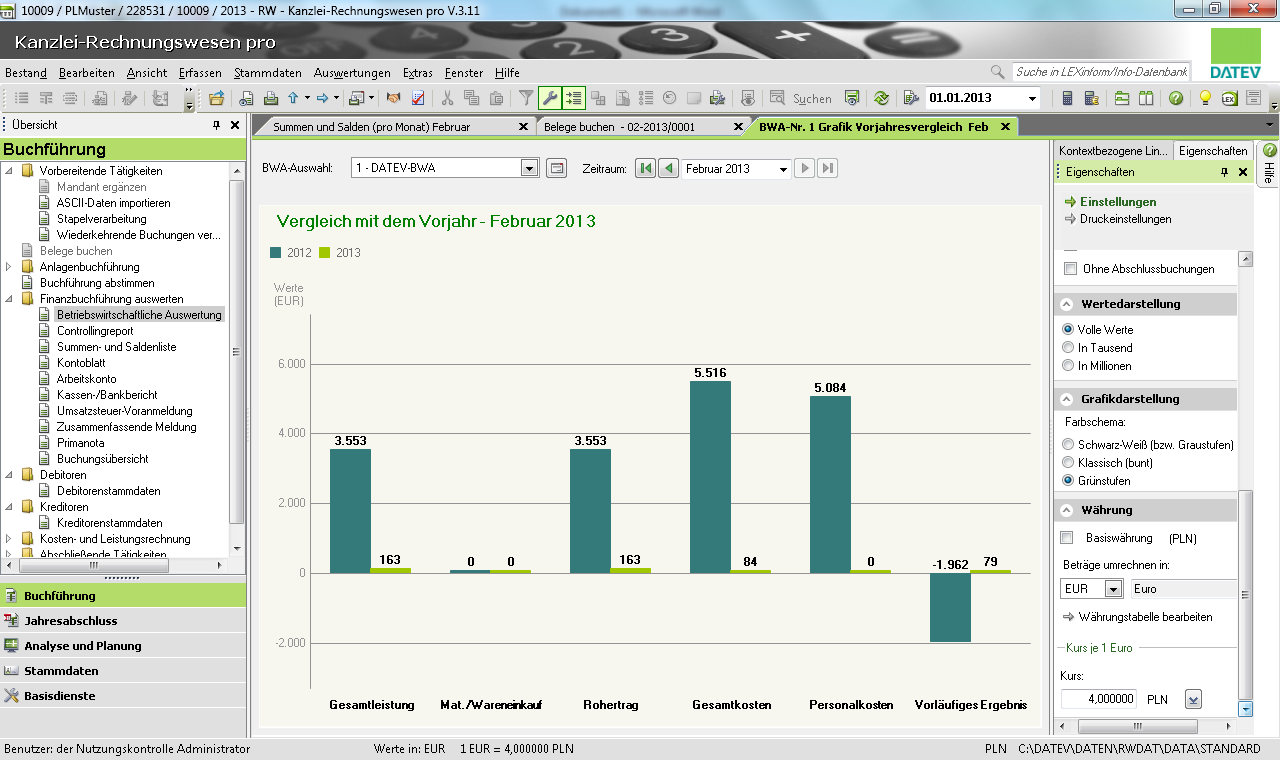Select In Millionen radio button
1280x760 pixels.
tap(1068, 365)
